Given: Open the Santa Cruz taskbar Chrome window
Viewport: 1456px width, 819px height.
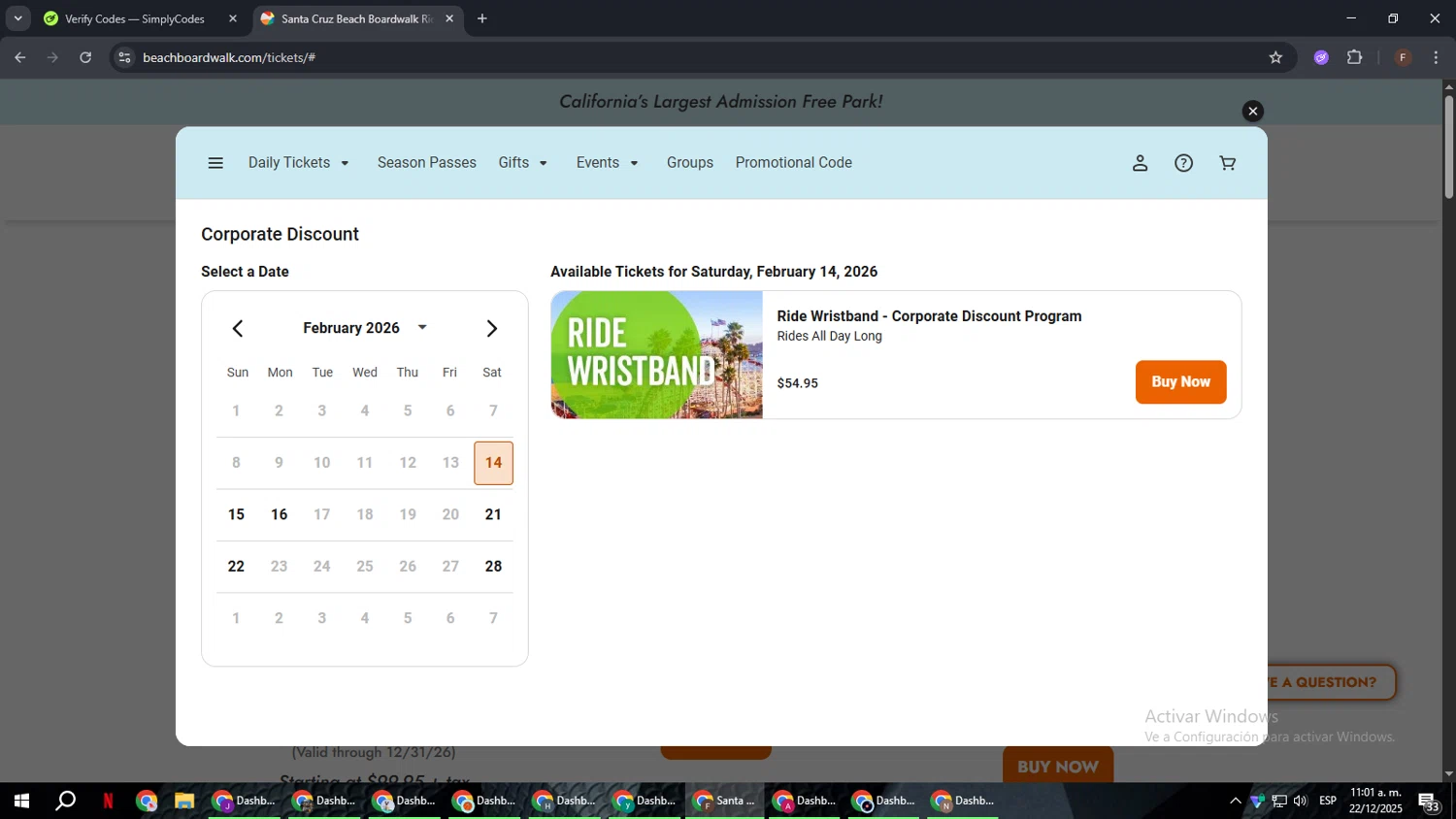Looking at the screenshot, I should tap(724, 801).
